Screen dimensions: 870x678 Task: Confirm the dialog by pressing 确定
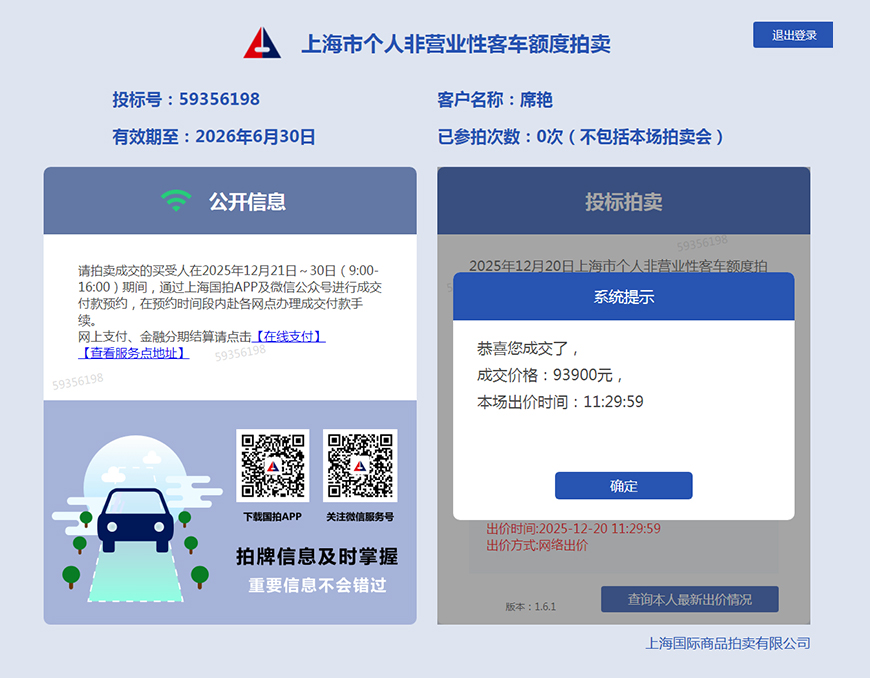[x=623, y=486]
